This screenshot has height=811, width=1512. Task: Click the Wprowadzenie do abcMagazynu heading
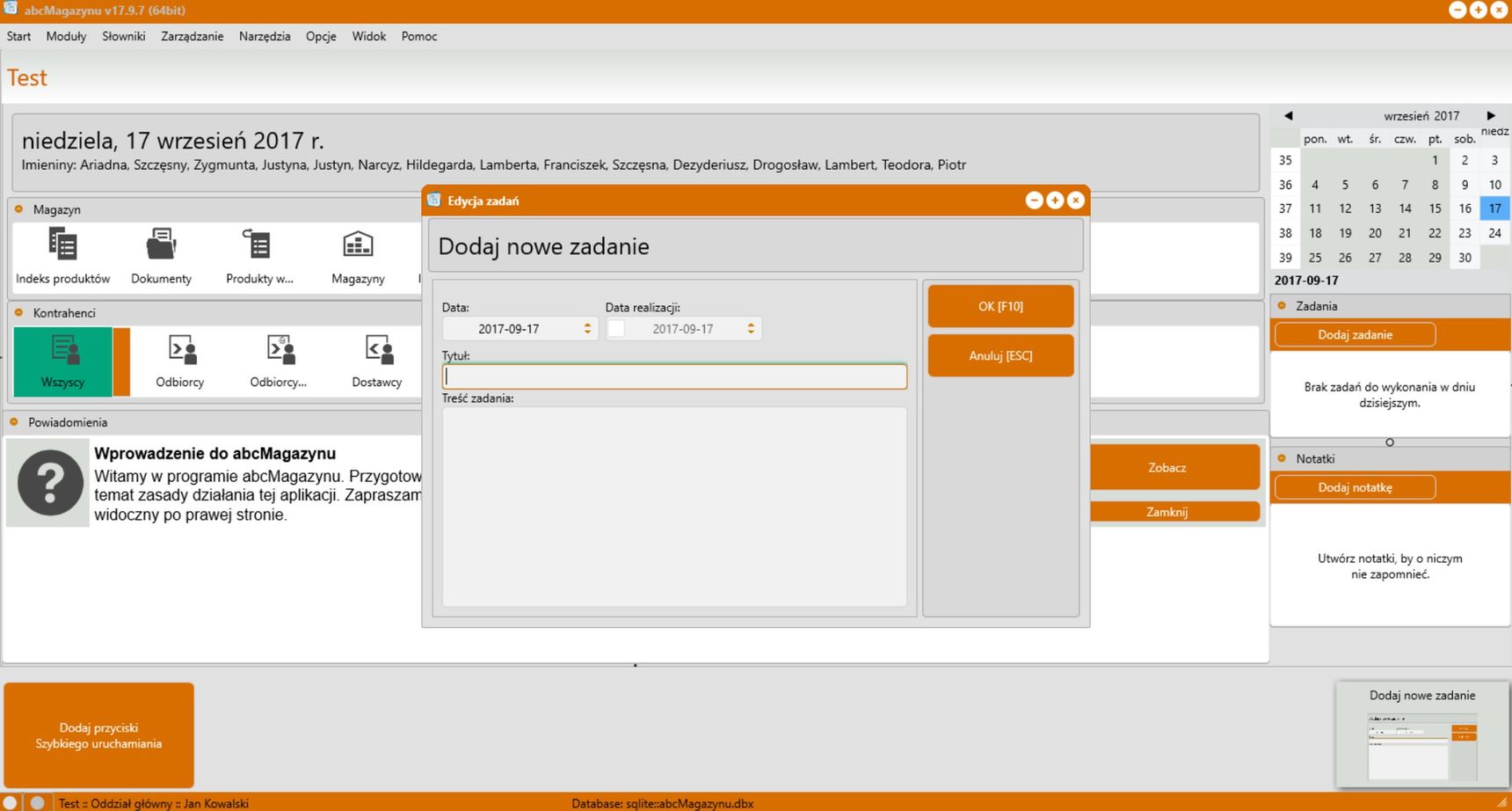click(215, 453)
